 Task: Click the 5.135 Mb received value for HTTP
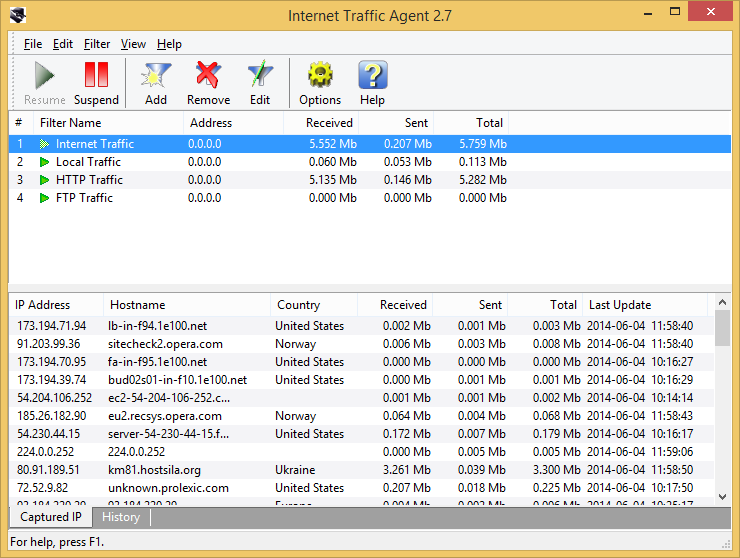tap(333, 180)
